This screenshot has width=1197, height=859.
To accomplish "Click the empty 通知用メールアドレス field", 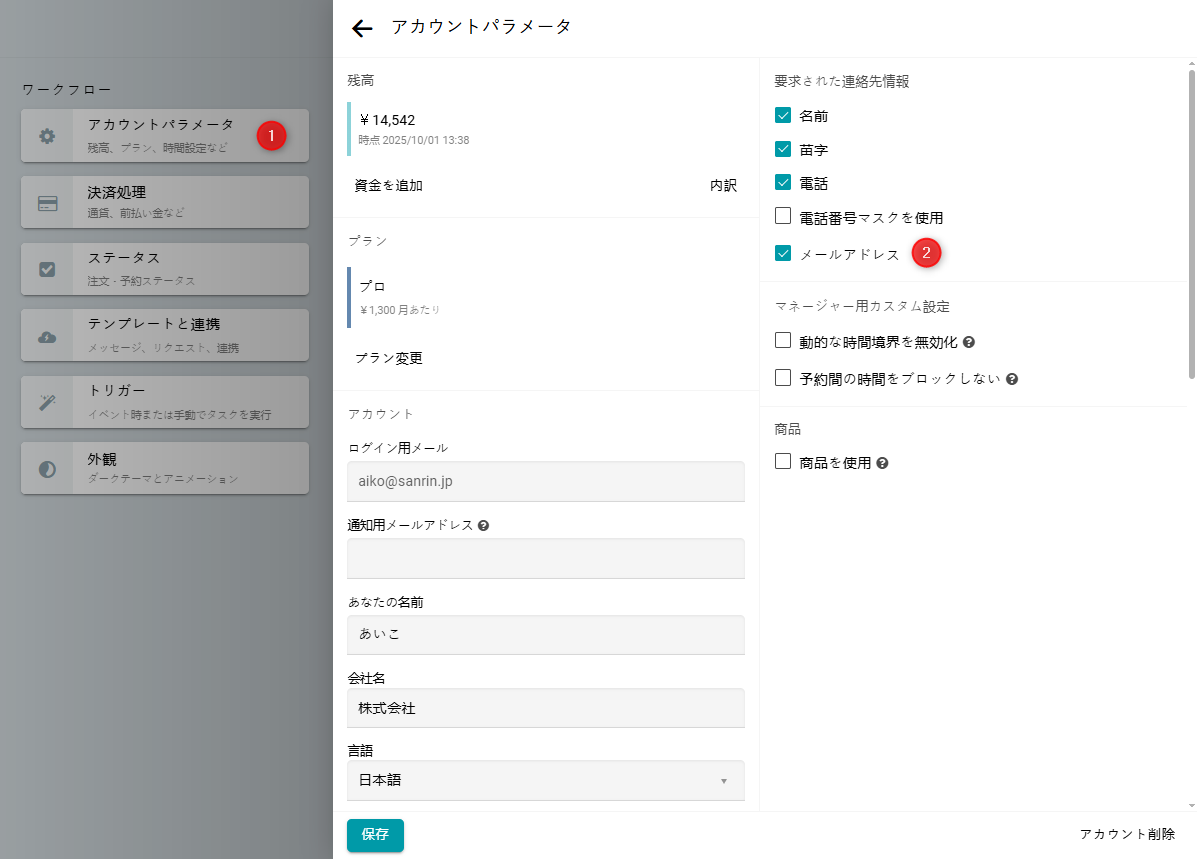I will [546, 558].
